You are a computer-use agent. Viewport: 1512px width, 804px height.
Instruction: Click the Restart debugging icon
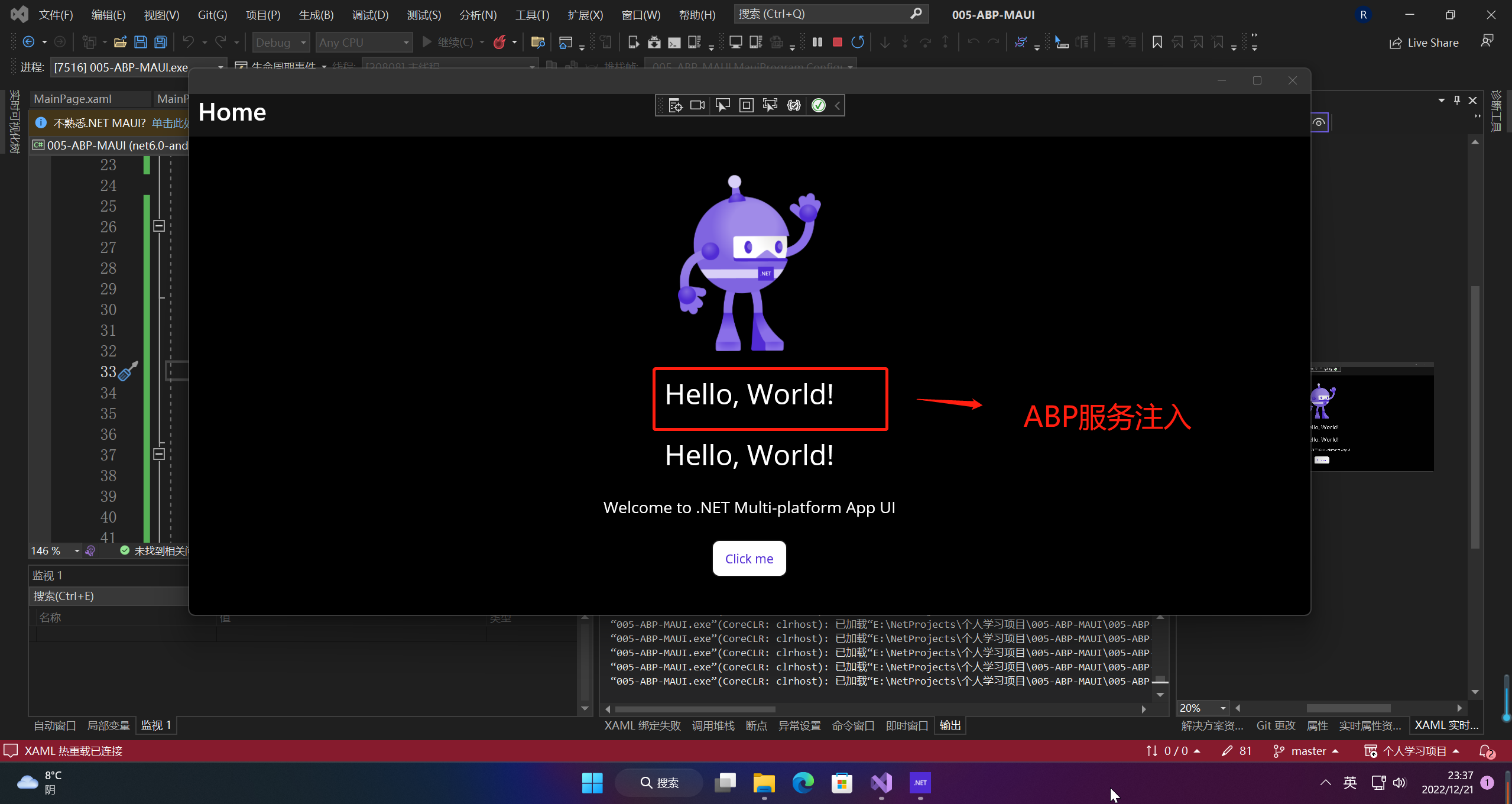[858, 42]
